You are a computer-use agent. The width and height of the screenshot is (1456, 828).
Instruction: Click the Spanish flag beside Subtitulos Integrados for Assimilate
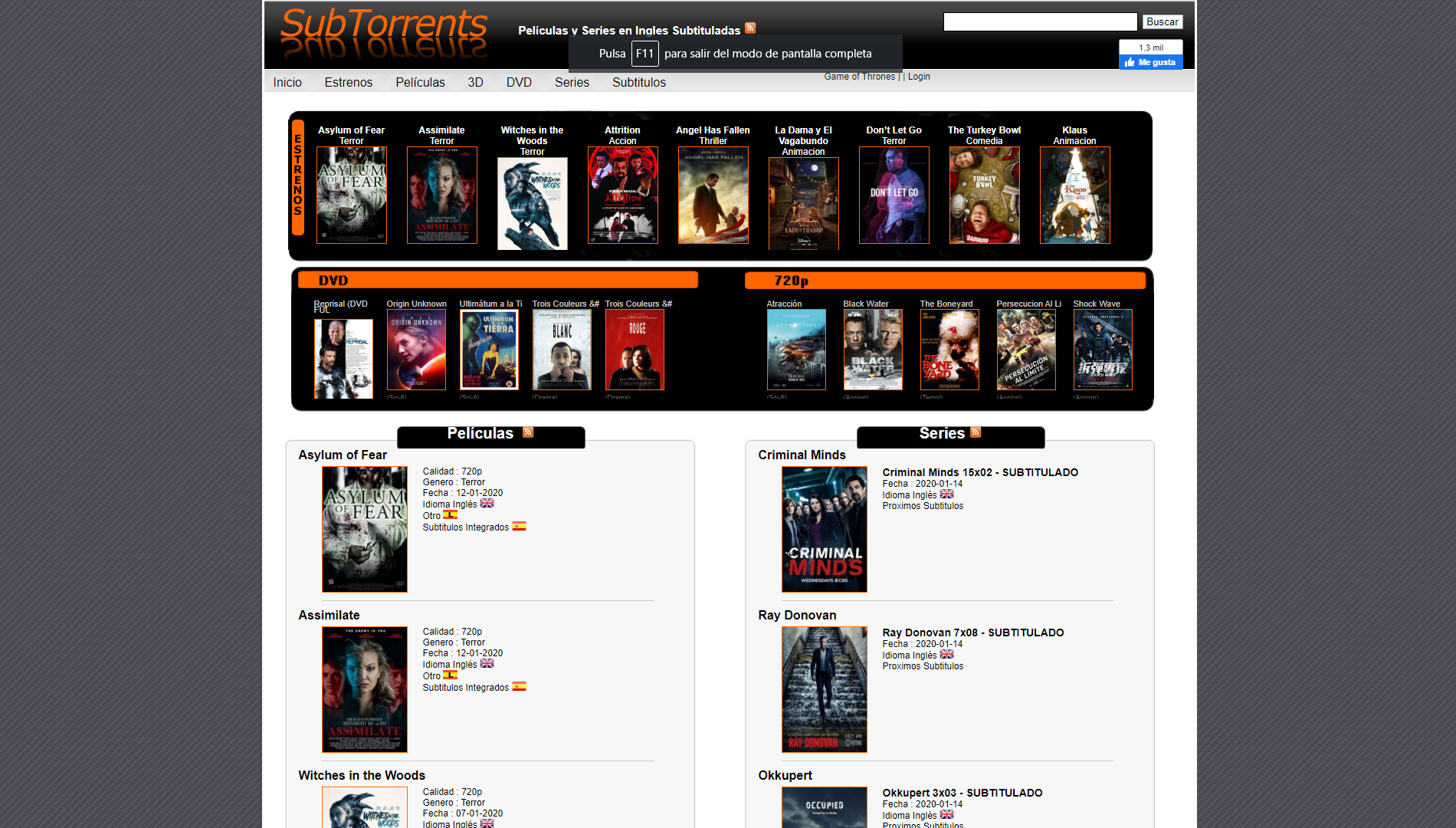coord(519,687)
